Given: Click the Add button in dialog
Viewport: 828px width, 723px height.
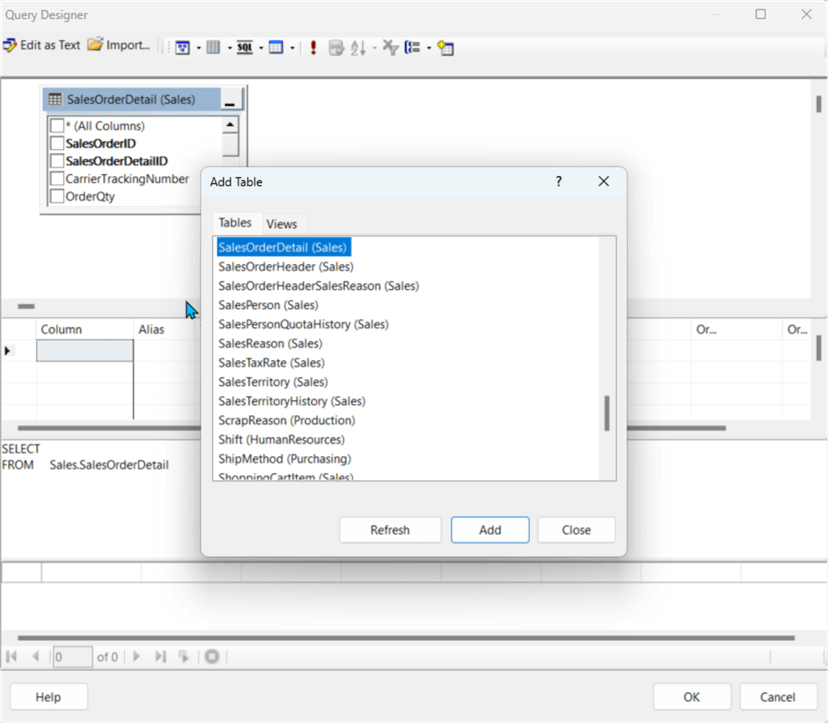Looking at the screenshot, I should pyautogui.click(x=490, y=530).
